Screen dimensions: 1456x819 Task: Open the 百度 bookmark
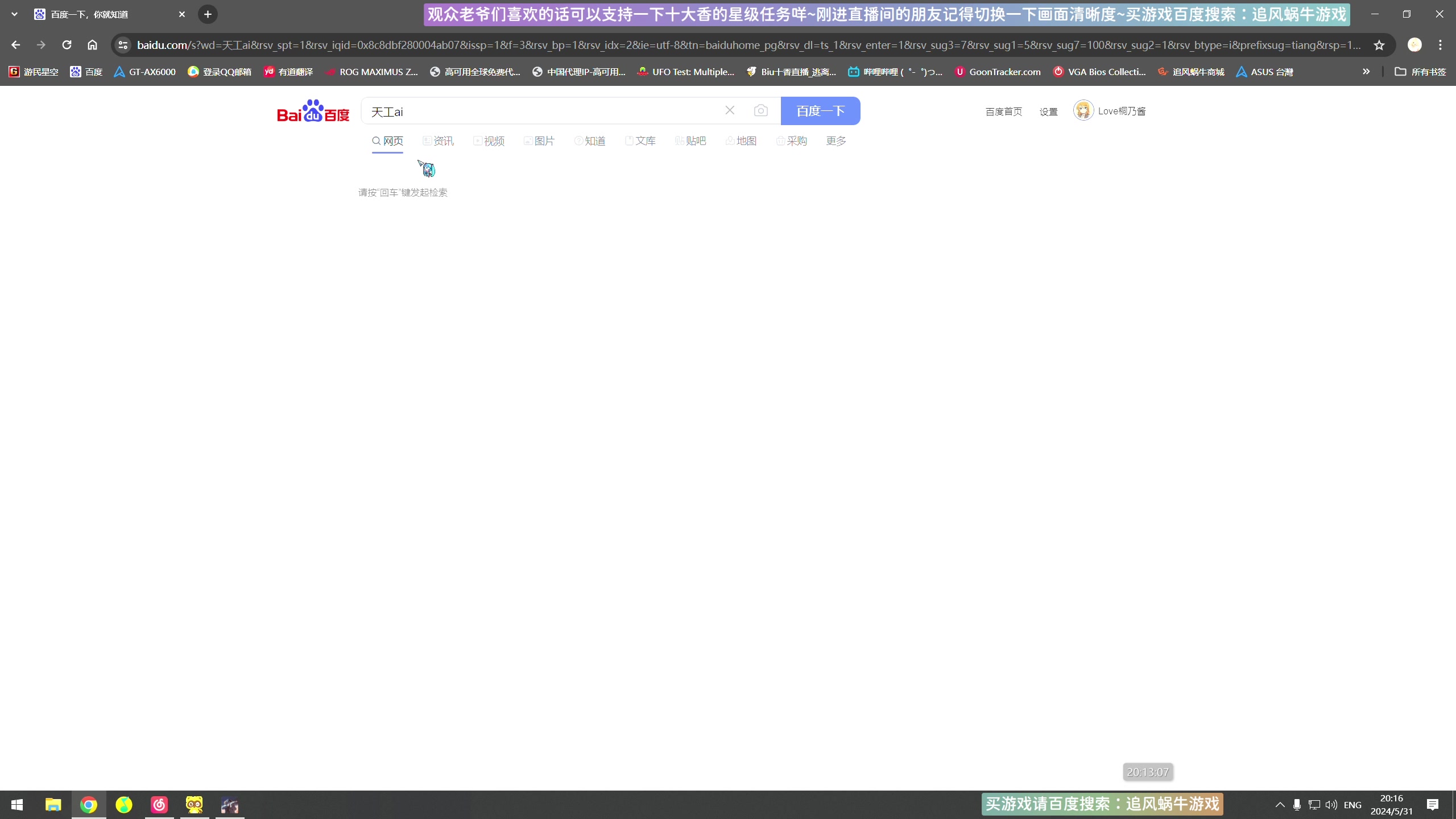coord(86,72)
